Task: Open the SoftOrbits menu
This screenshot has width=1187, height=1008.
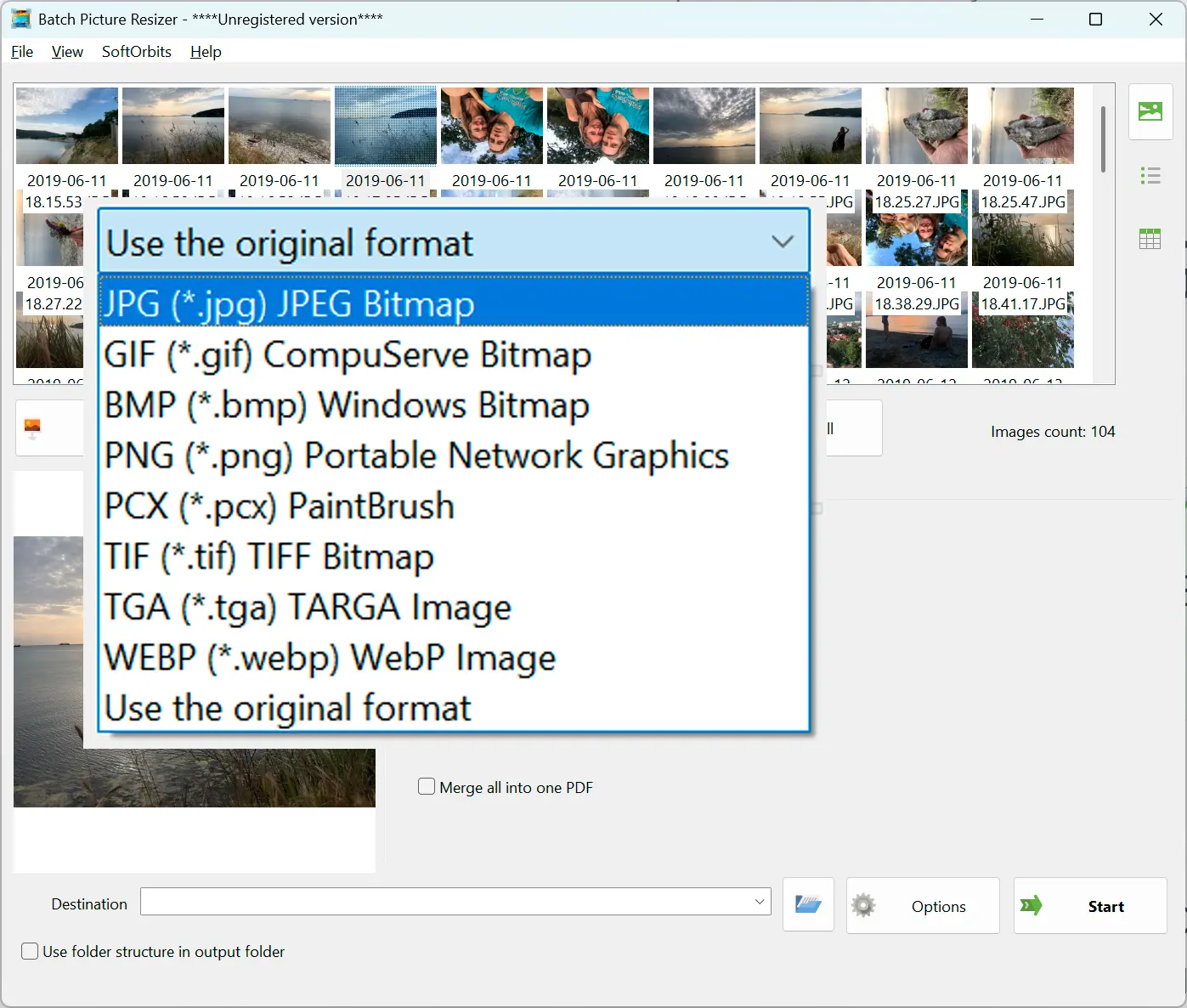Action: click(x=137, y=52)
